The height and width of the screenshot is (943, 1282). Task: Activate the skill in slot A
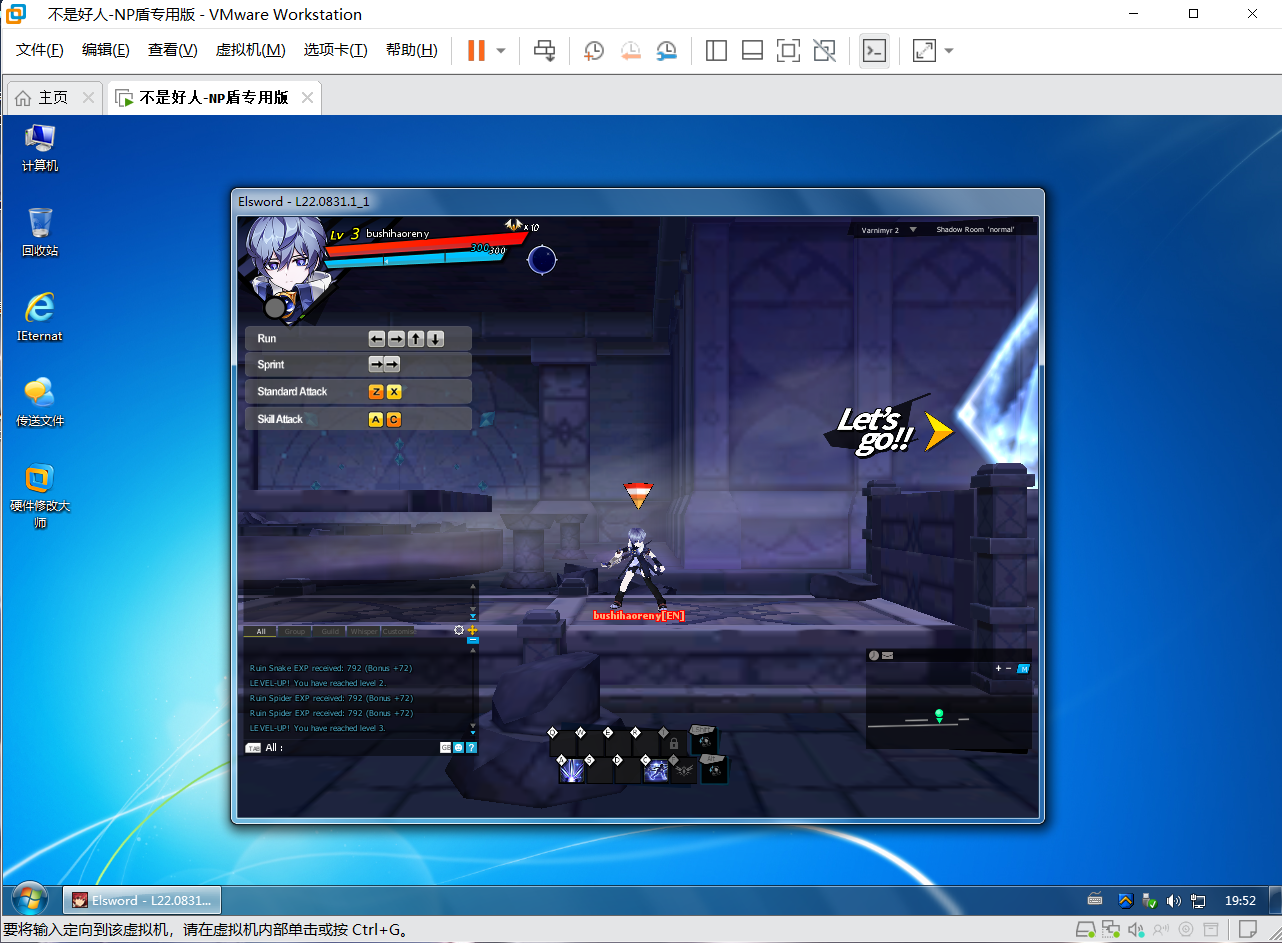572,770
